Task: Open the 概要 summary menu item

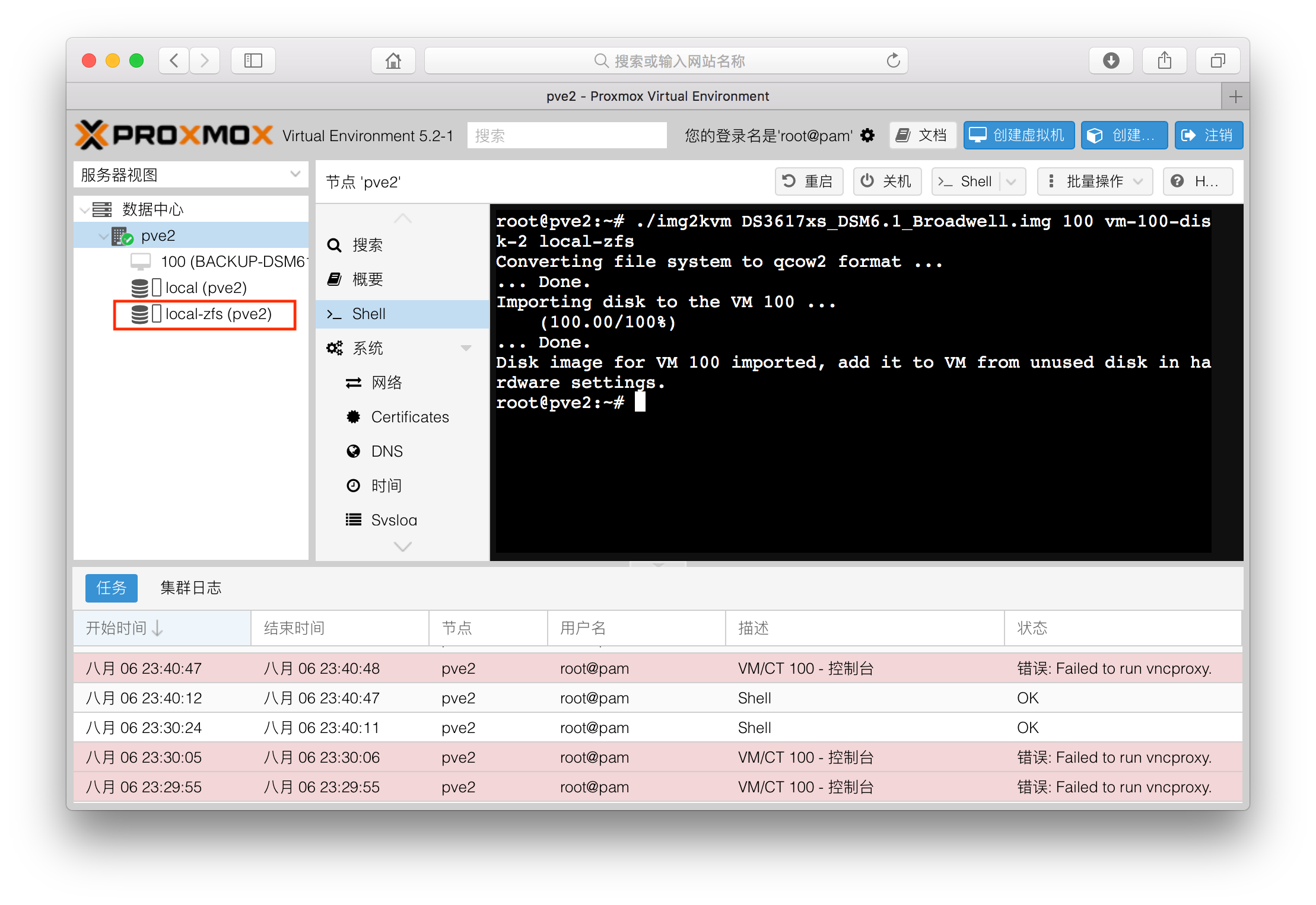Action: click(x=402, y=279)
